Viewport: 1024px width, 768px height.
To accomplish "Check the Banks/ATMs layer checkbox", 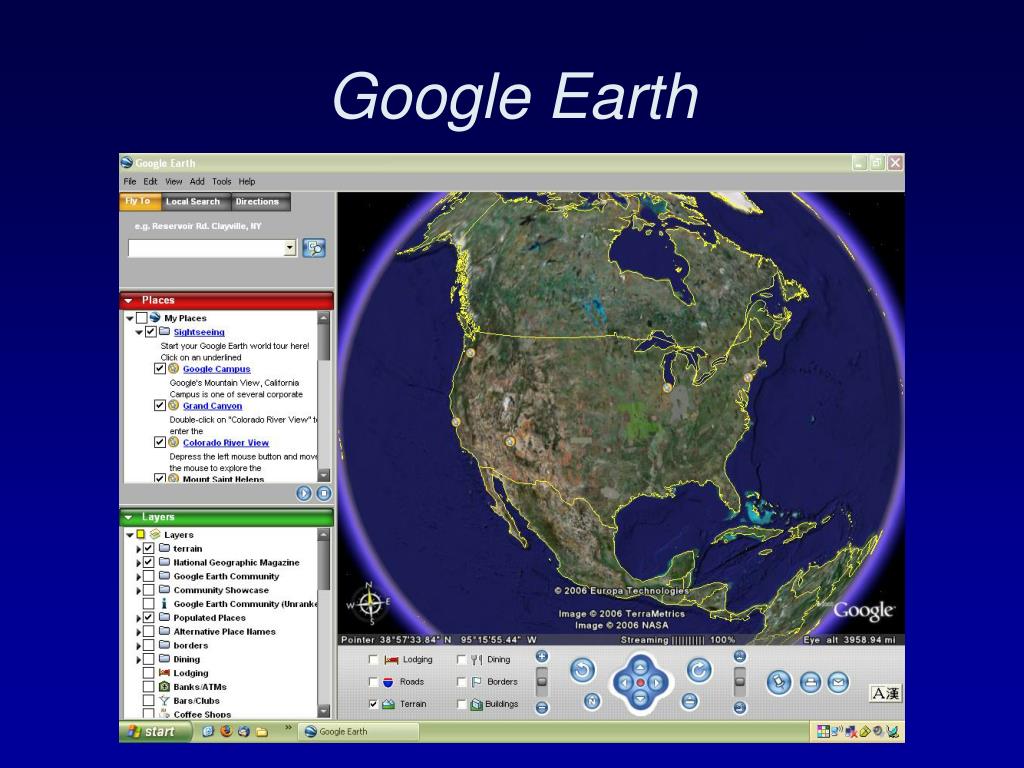I will pos(148,687).
